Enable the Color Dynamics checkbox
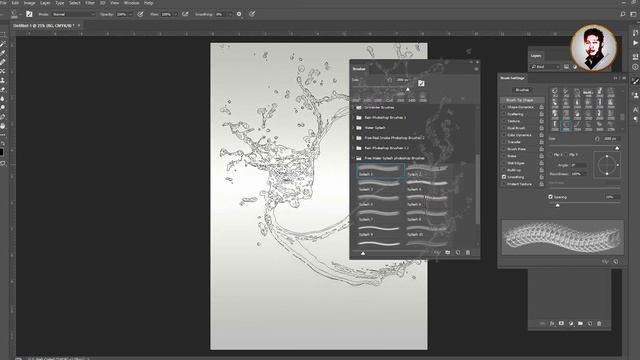Image resolution: width=640 pixels, height=360 pixels. click(504, 135)
